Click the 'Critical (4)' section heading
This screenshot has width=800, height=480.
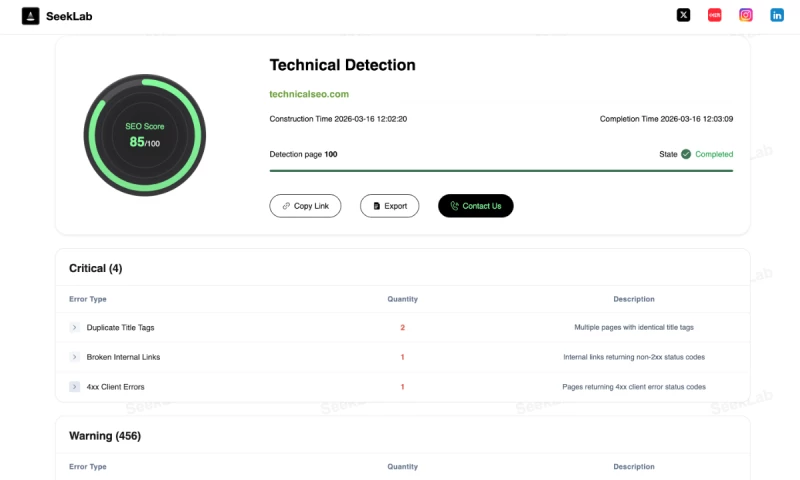pyautogui.click(x=95, y=268)
